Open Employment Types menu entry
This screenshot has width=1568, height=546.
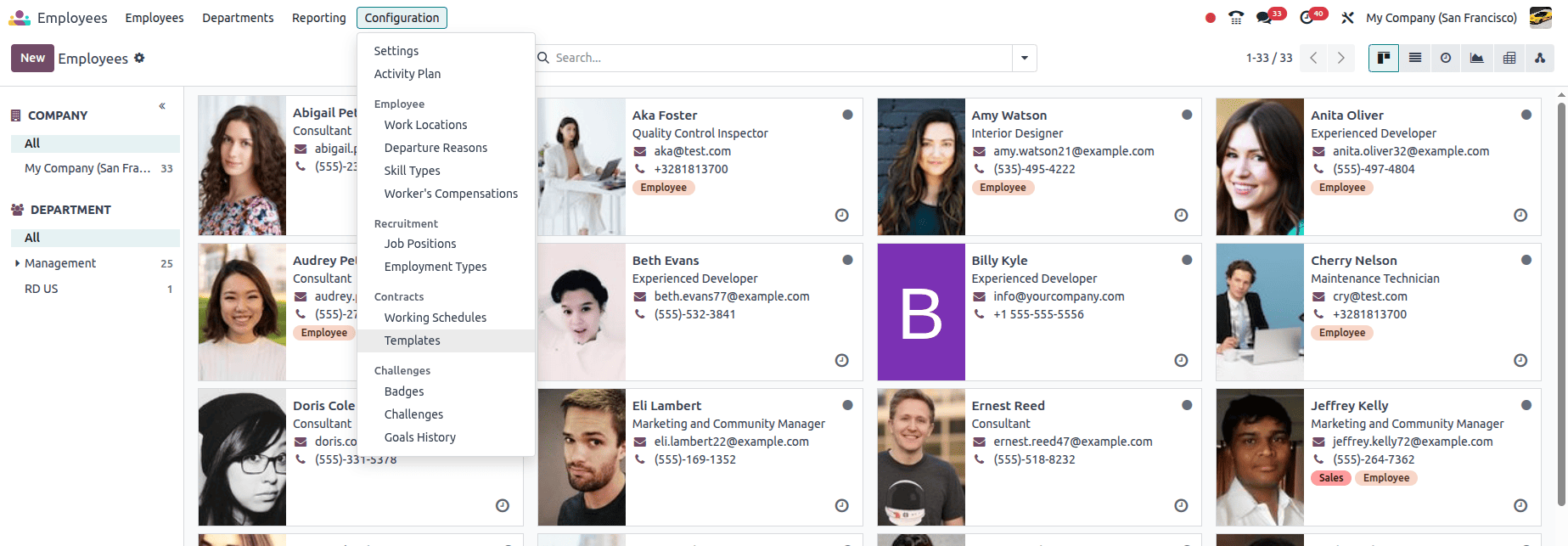click(x=447, y=267)
